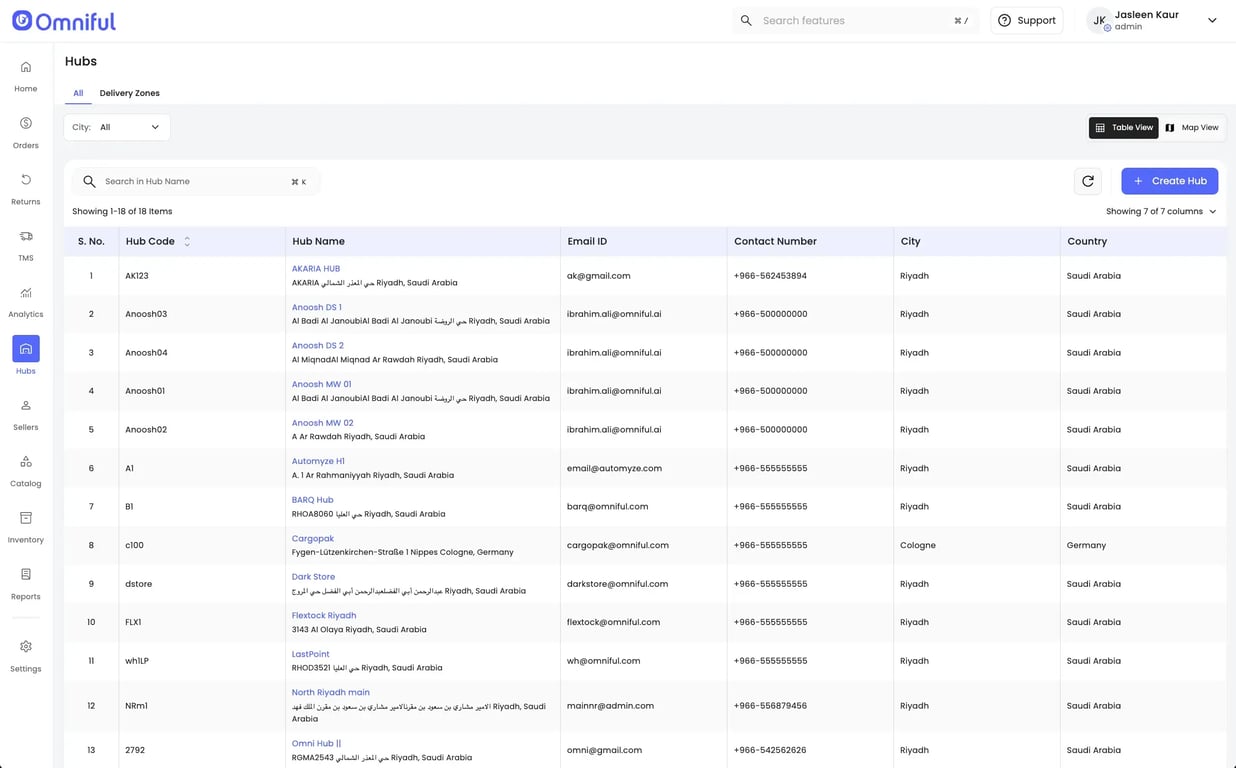Viewport: 1236px width, 768px height.
Task: Switch to Delivery Zones tab
Action: tap(129, 93)
